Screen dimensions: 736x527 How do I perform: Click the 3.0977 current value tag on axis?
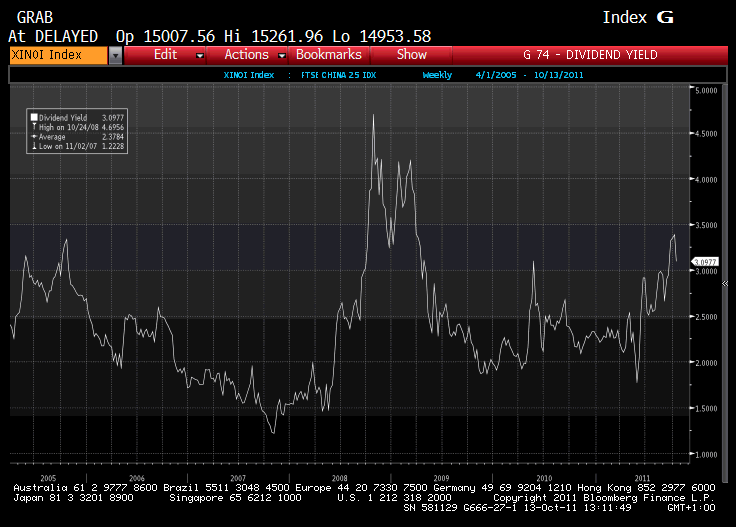point(706,262)
